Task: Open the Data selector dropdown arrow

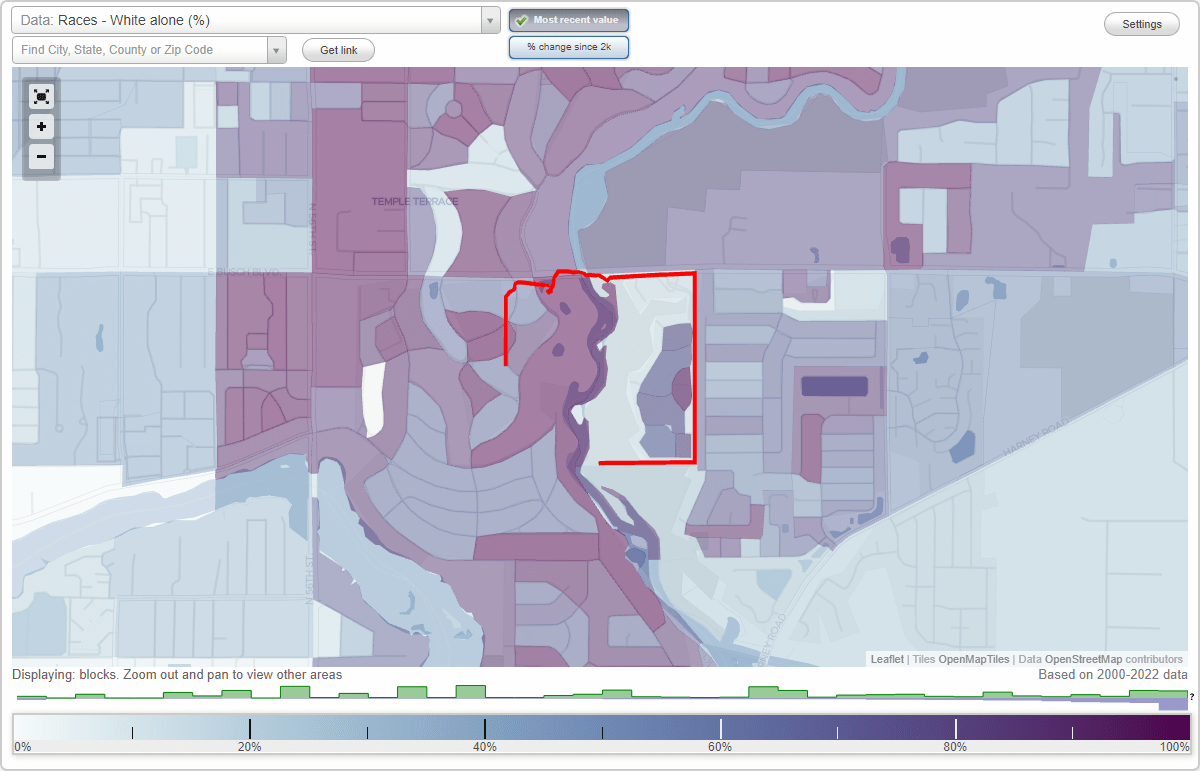Action: [490, 20]
